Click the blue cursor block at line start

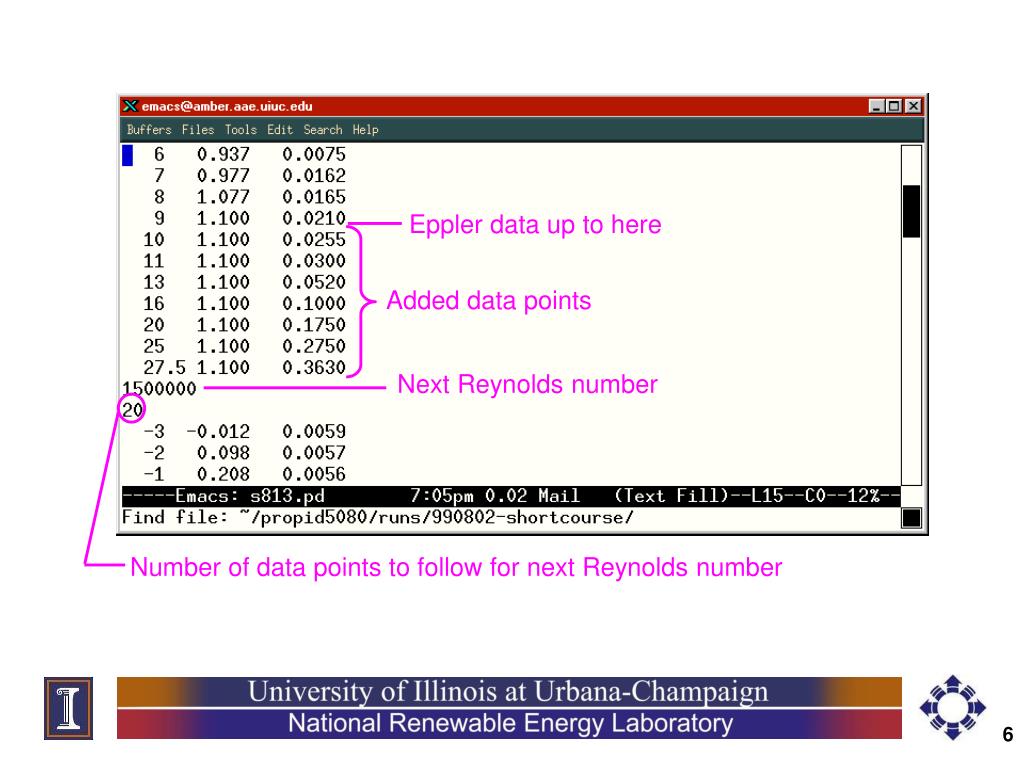click(127, 155)
